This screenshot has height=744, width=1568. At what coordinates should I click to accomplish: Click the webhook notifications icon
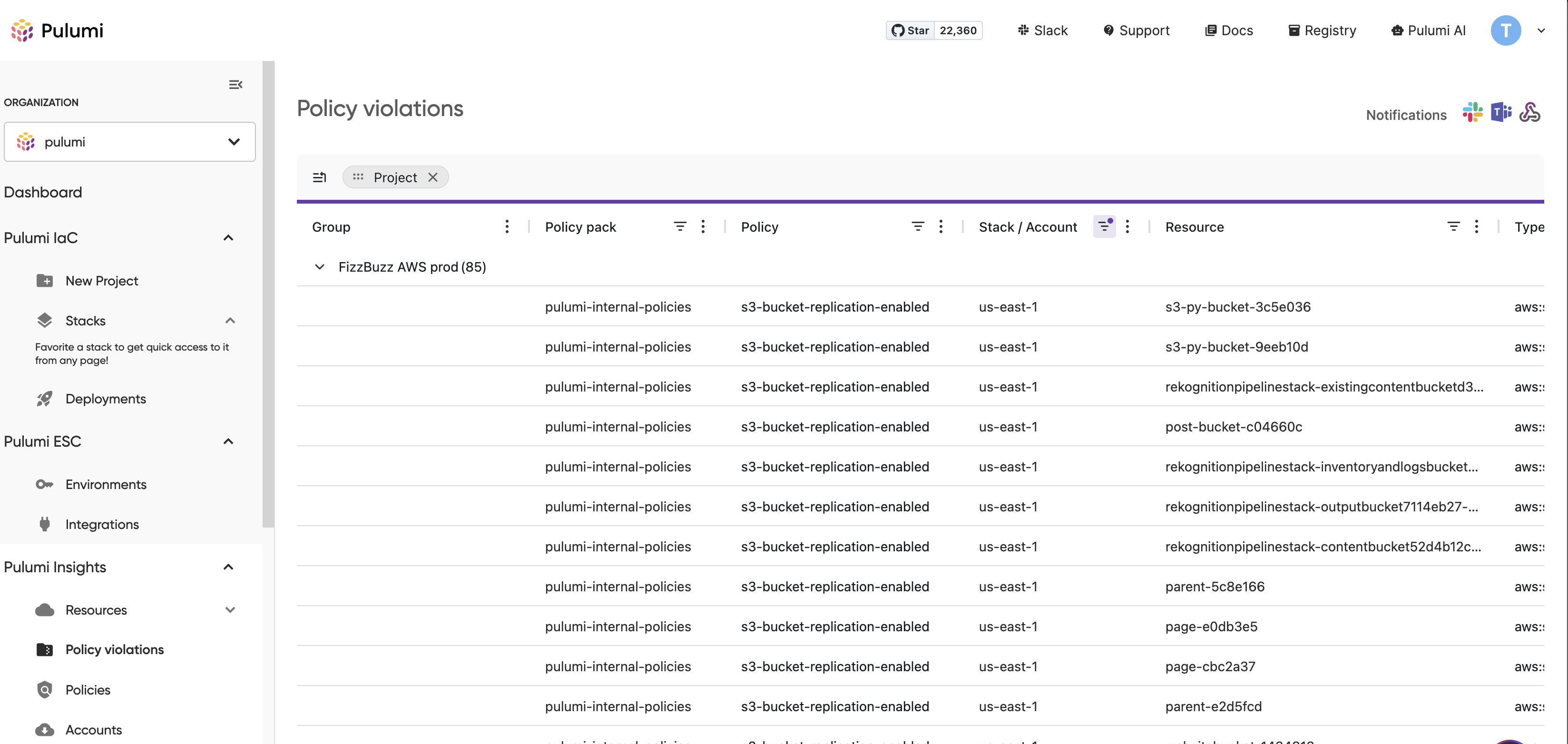point(1529,113)
